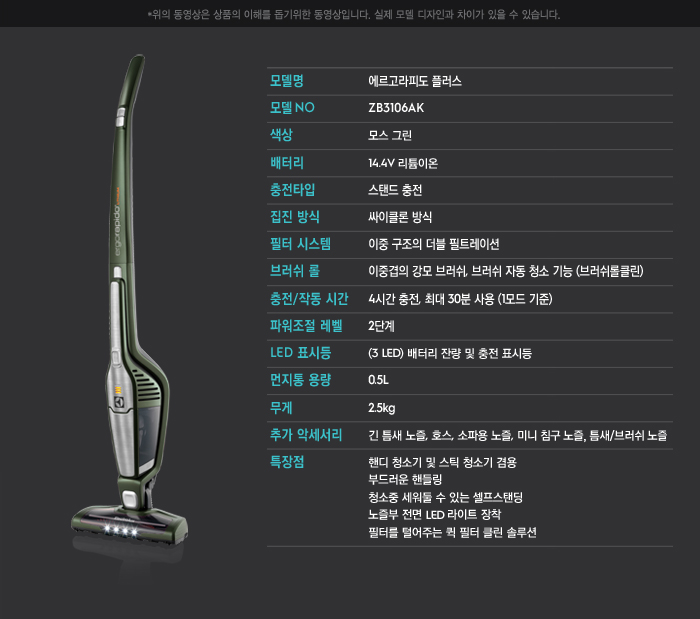Viewport: 700px width, 619px height.
Task: Select the model number ZB3106AK text
Action: point(396,108)
